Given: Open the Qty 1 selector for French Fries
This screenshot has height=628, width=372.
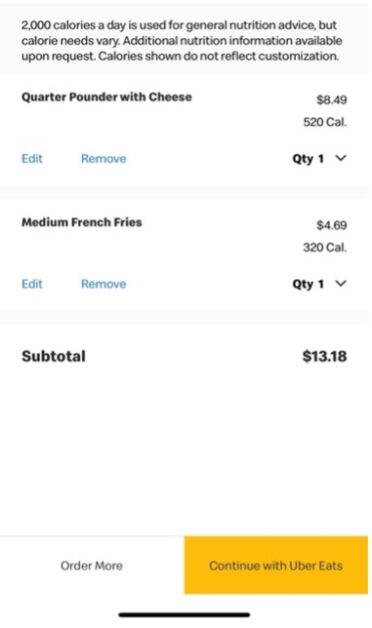Looking at the screenshot, I should coord(320,284).
